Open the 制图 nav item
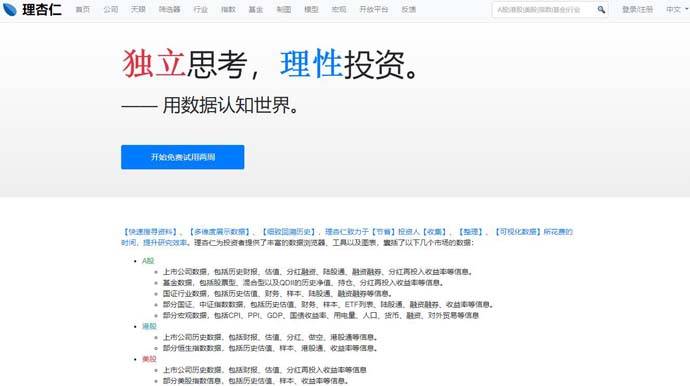Screen dimensions: 690x386 coord(283,9)
